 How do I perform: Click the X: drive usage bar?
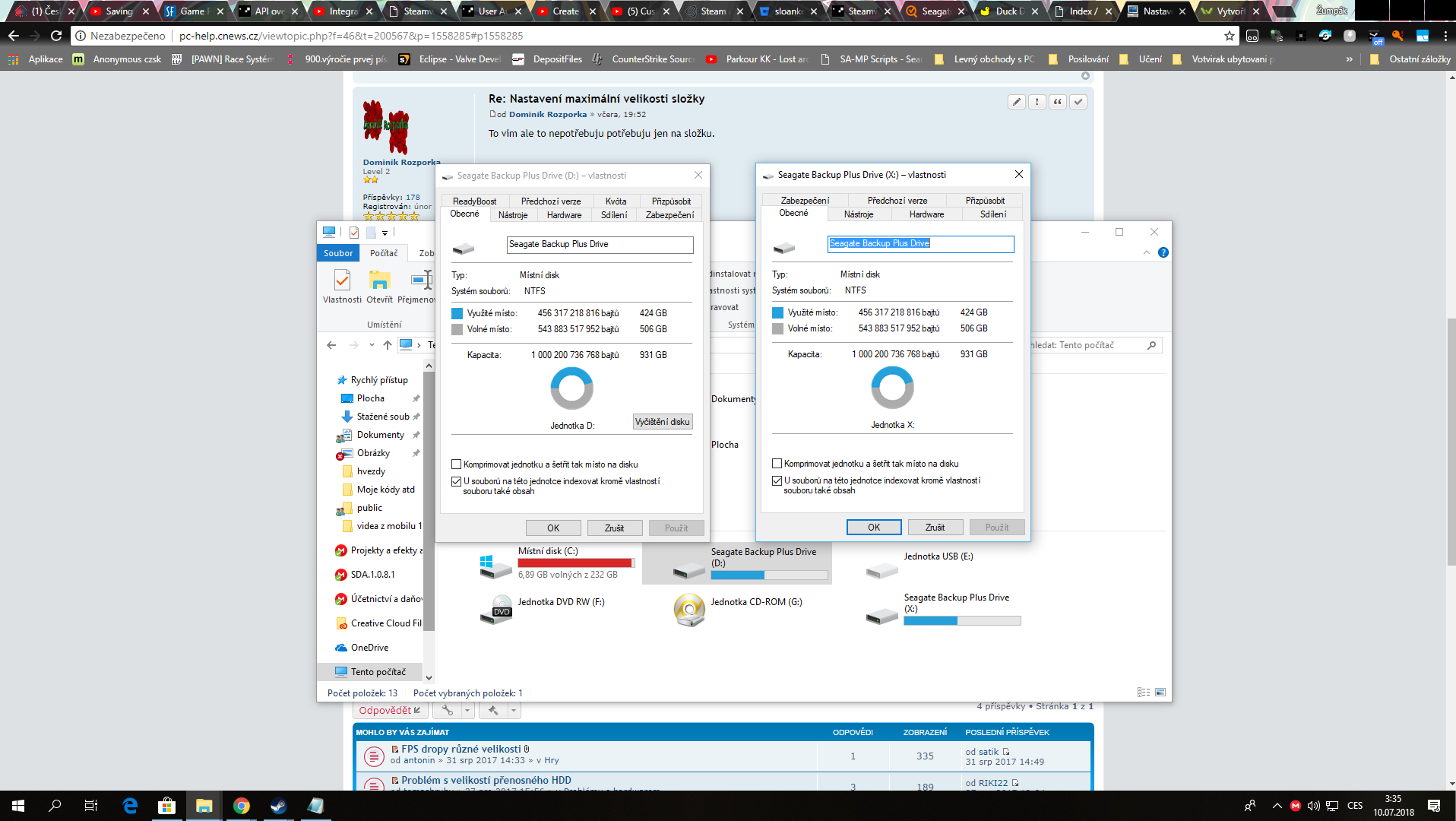962,621
